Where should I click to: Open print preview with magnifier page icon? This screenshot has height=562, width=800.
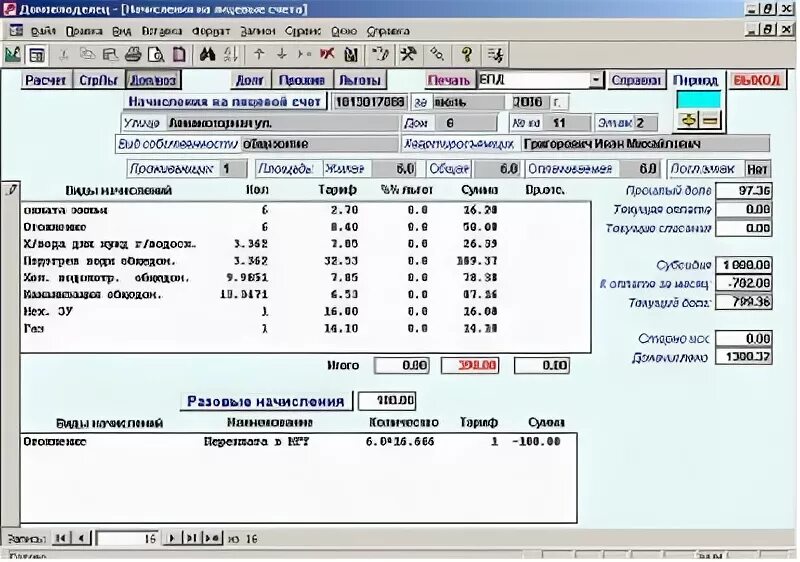click(x=156, y=55)
